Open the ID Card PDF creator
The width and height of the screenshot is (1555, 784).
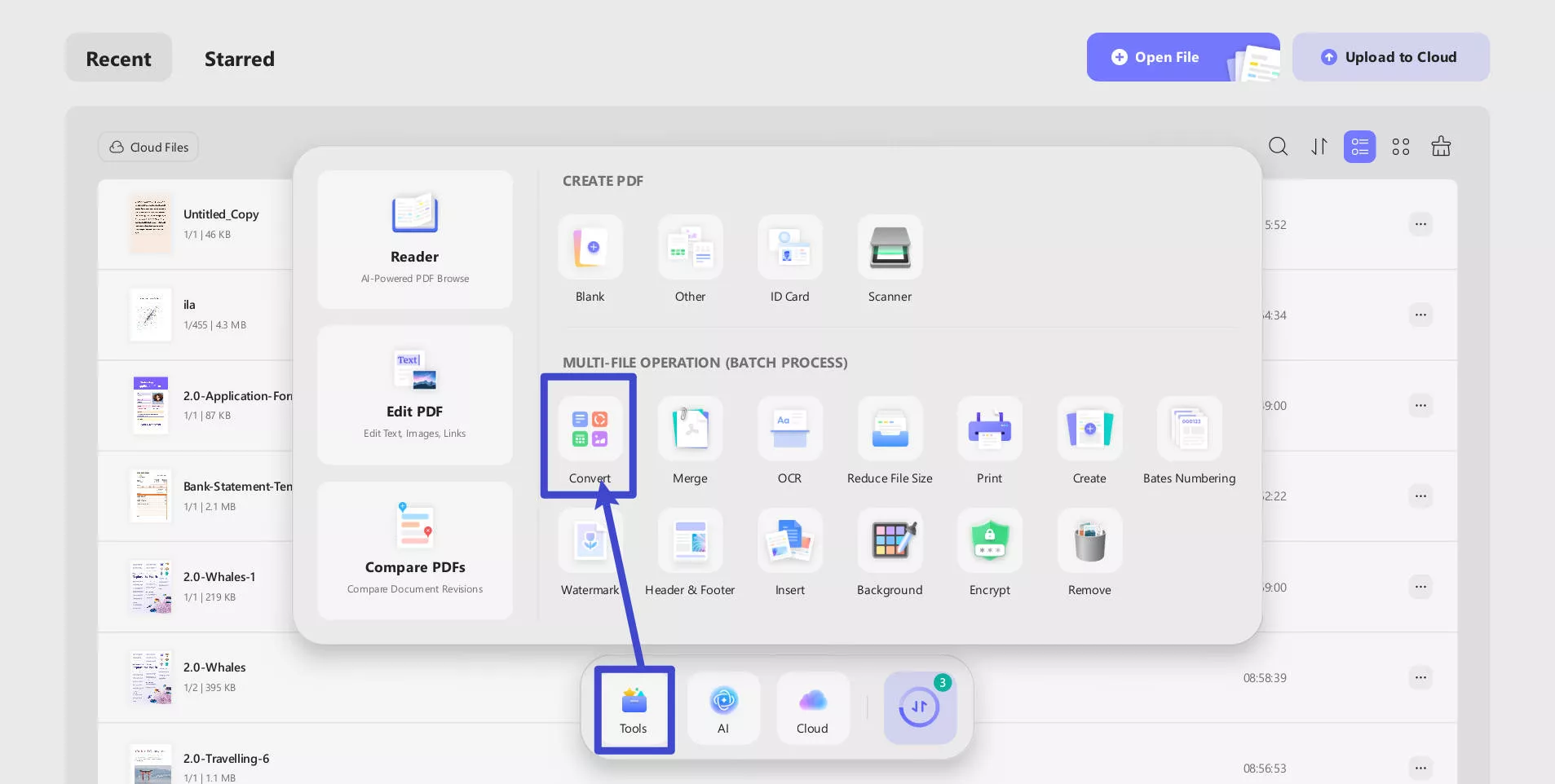pos(789,248)
